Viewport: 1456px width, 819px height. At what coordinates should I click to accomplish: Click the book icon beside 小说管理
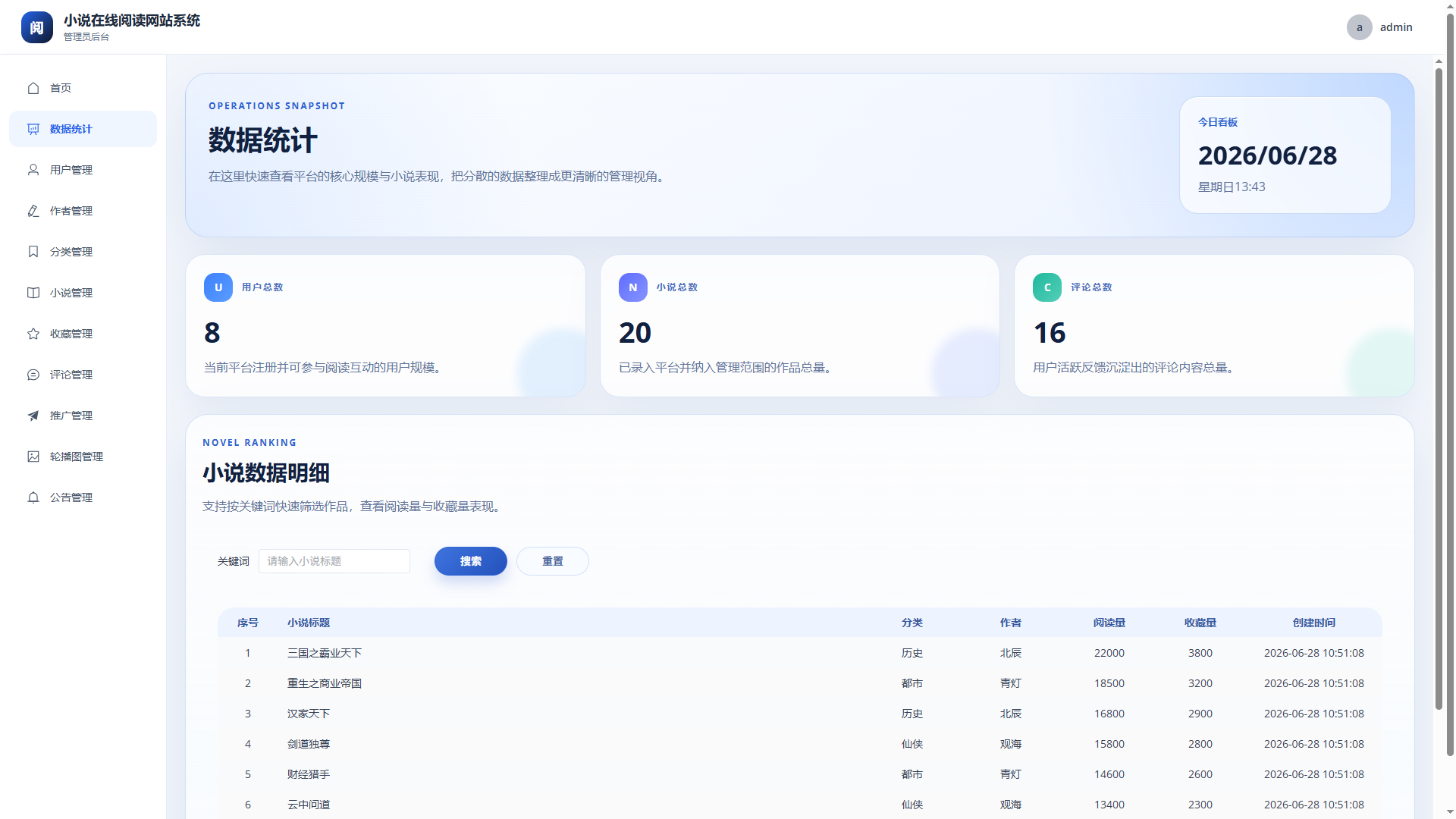33,293
